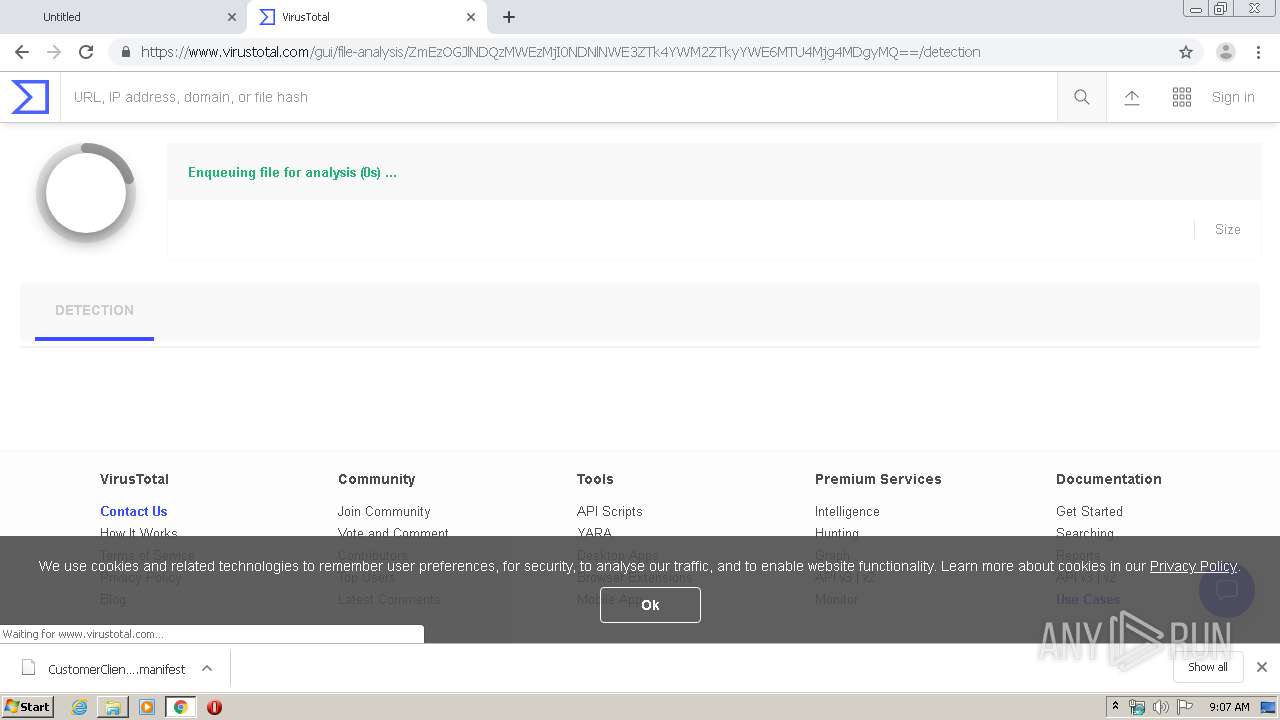
Task: Open Chrome profile avatar icon
Action: 1226,52
